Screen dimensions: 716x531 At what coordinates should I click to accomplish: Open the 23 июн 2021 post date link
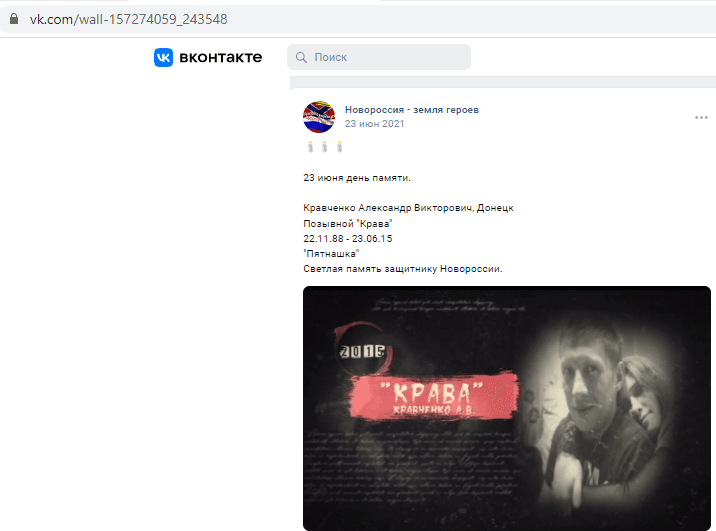(374, 124)
